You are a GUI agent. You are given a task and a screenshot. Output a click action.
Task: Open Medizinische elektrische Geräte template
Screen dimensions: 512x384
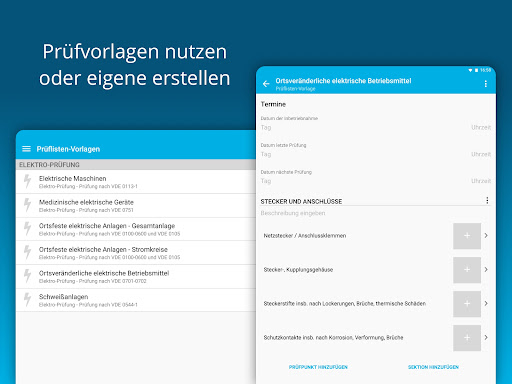136,205
